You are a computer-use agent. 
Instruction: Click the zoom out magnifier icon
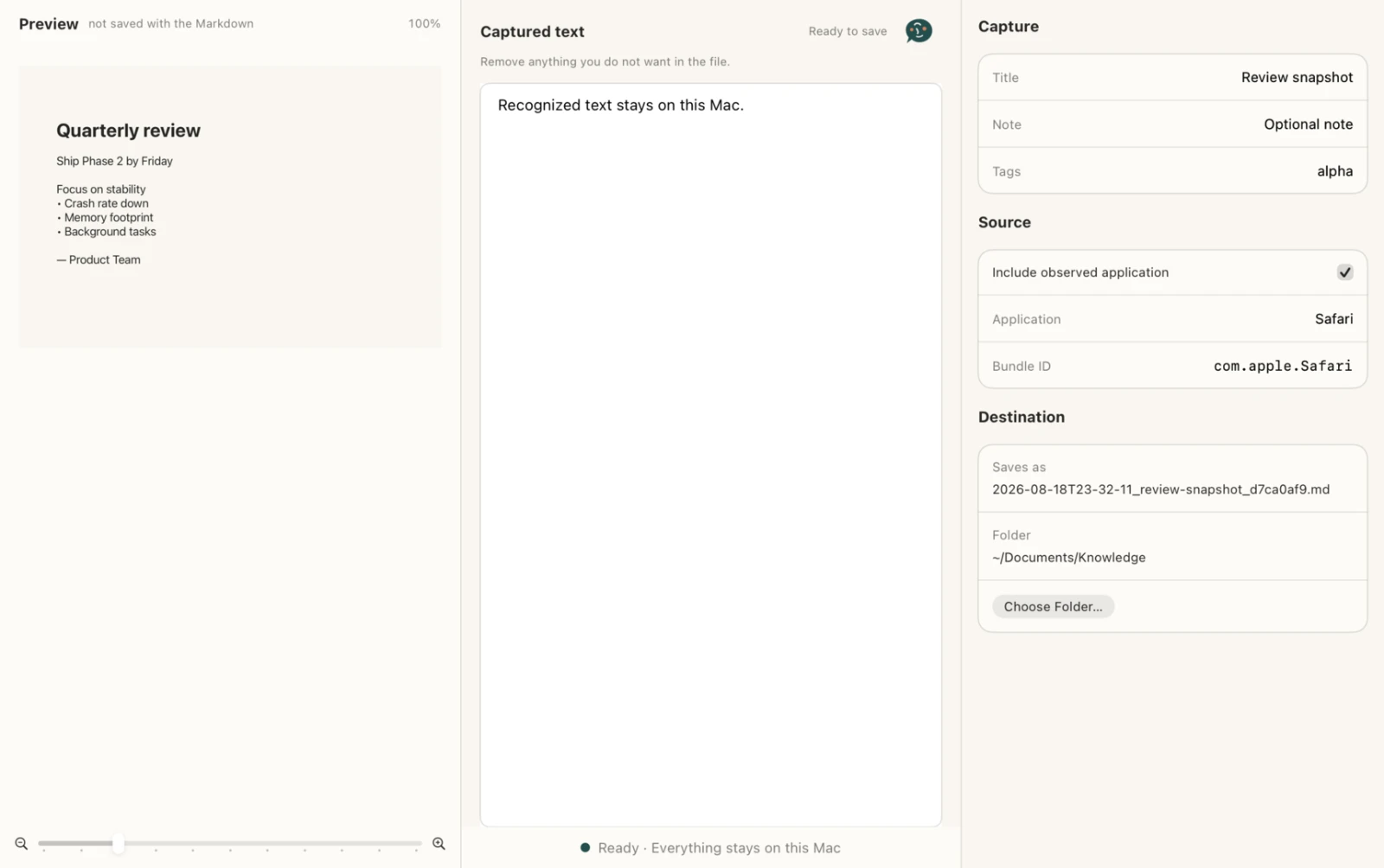click(22, 844)
